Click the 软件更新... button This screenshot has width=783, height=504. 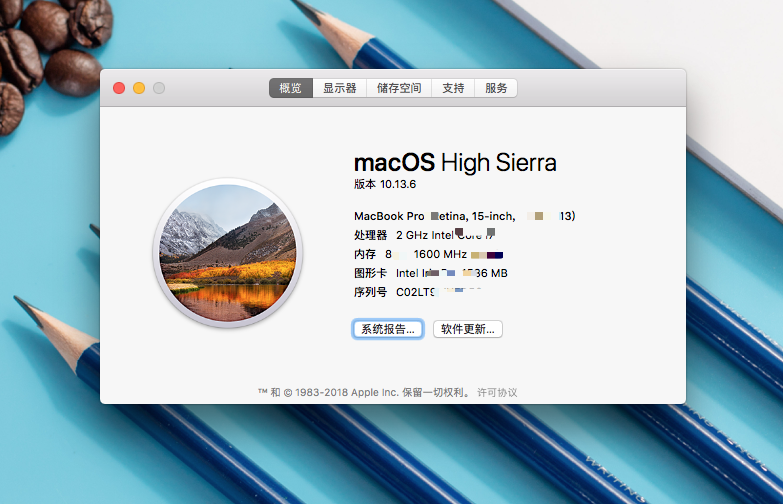coord(468,329)
